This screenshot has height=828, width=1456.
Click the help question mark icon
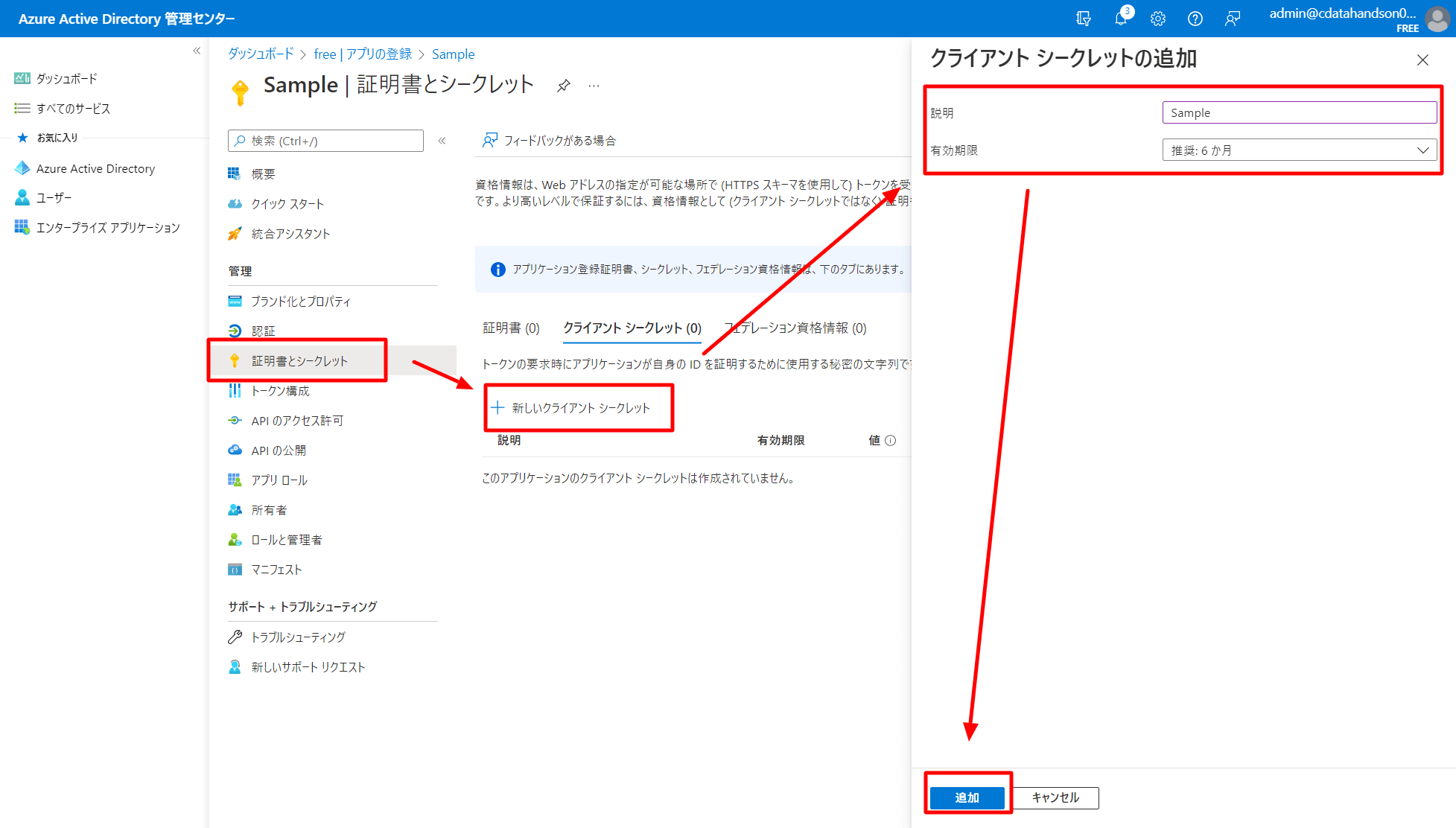1195,19
